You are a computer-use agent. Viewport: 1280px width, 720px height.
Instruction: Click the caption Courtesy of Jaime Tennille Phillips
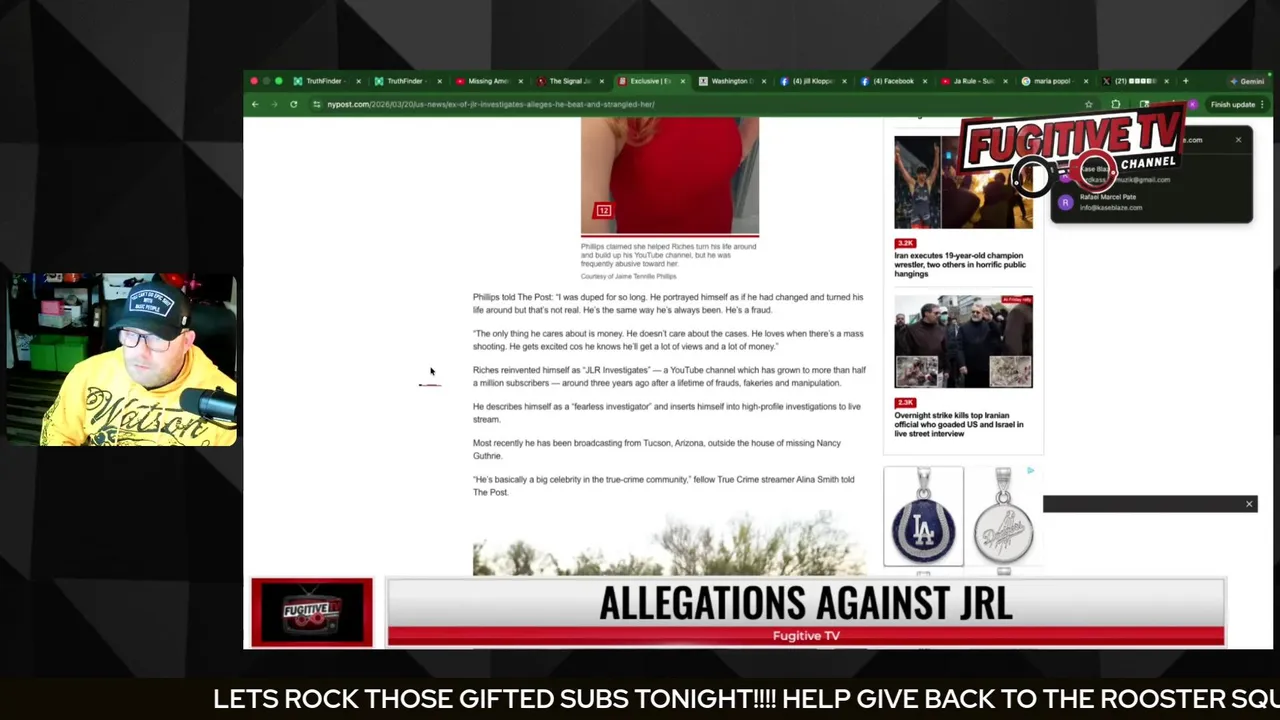pyautogui.click(x=628, y=276)
